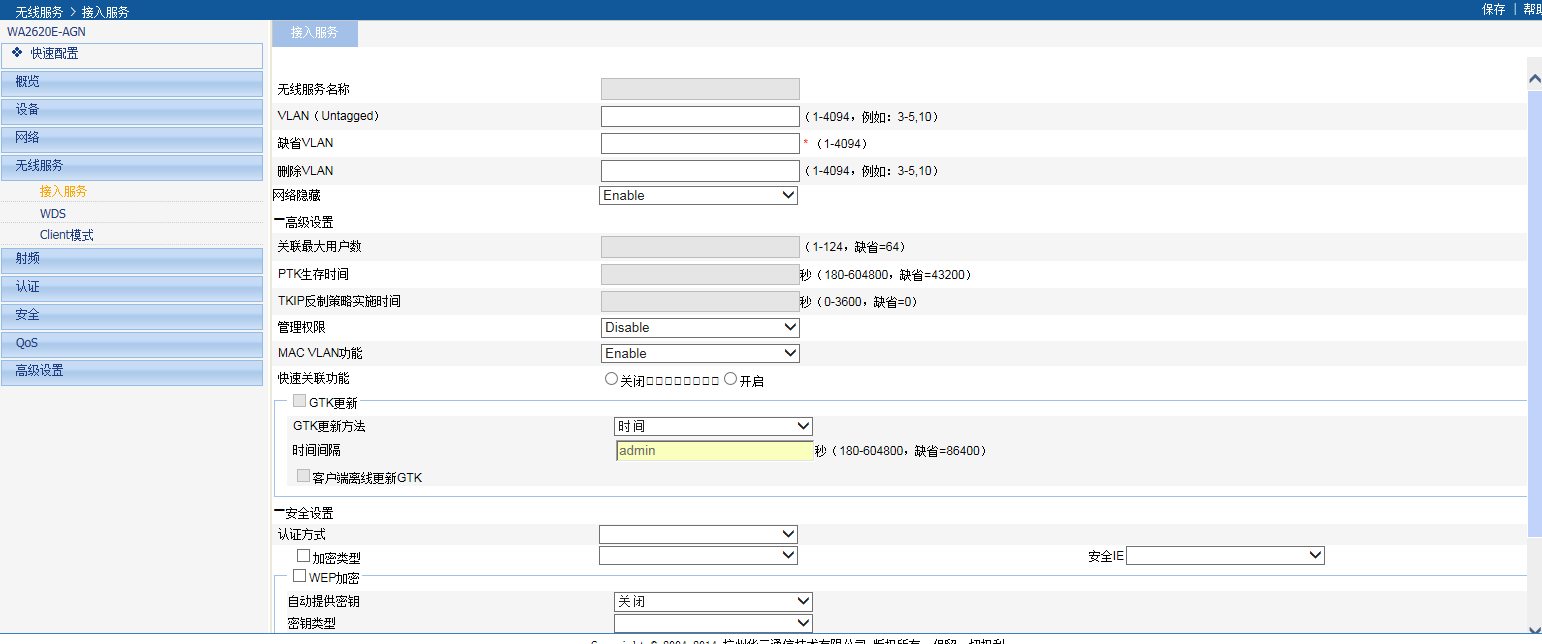Expand the 高级设置 sidebar section
The height and width of the screenshot is (644, 1542).
coord(132,372)
